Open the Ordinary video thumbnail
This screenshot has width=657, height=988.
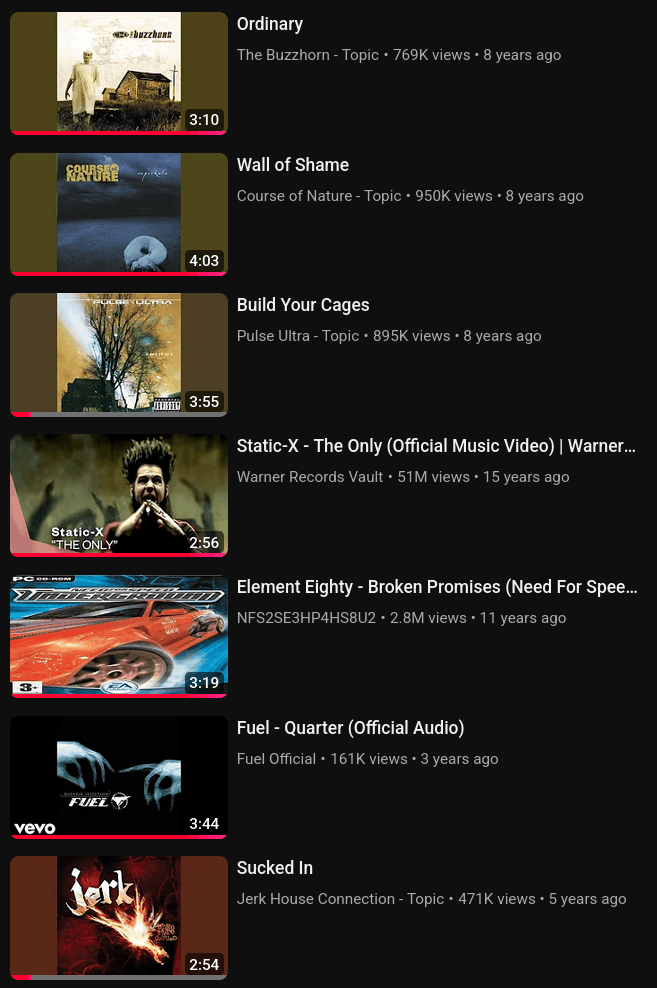[x=118, y=73]
